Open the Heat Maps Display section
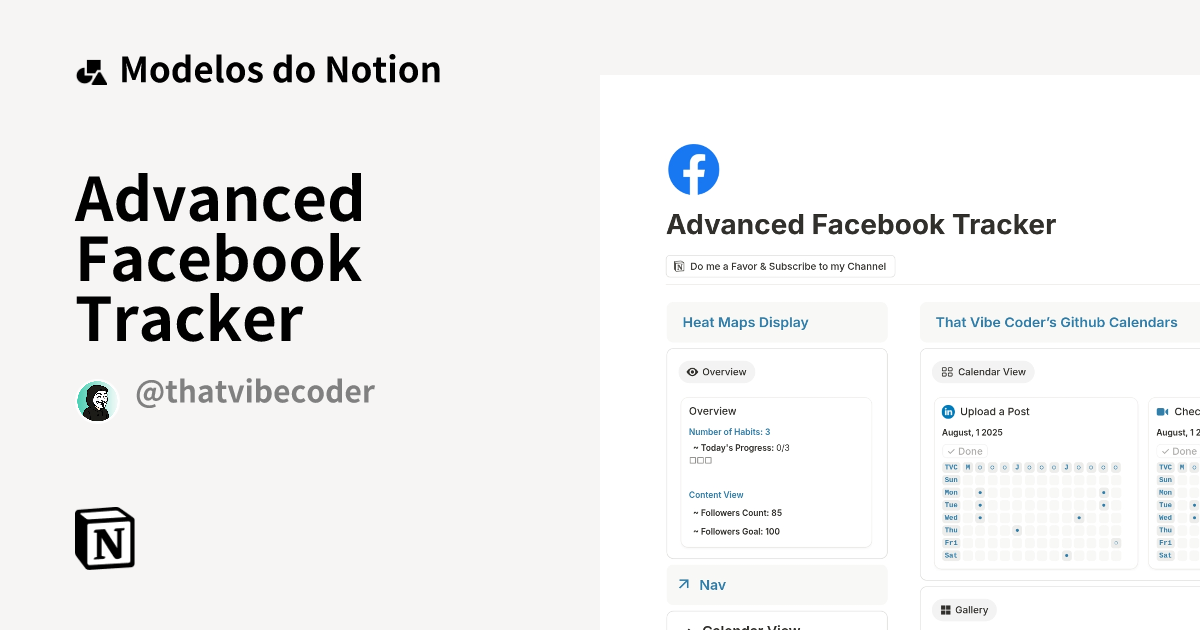The height and width of the screenshot is (630, 1200). point(745,322)
